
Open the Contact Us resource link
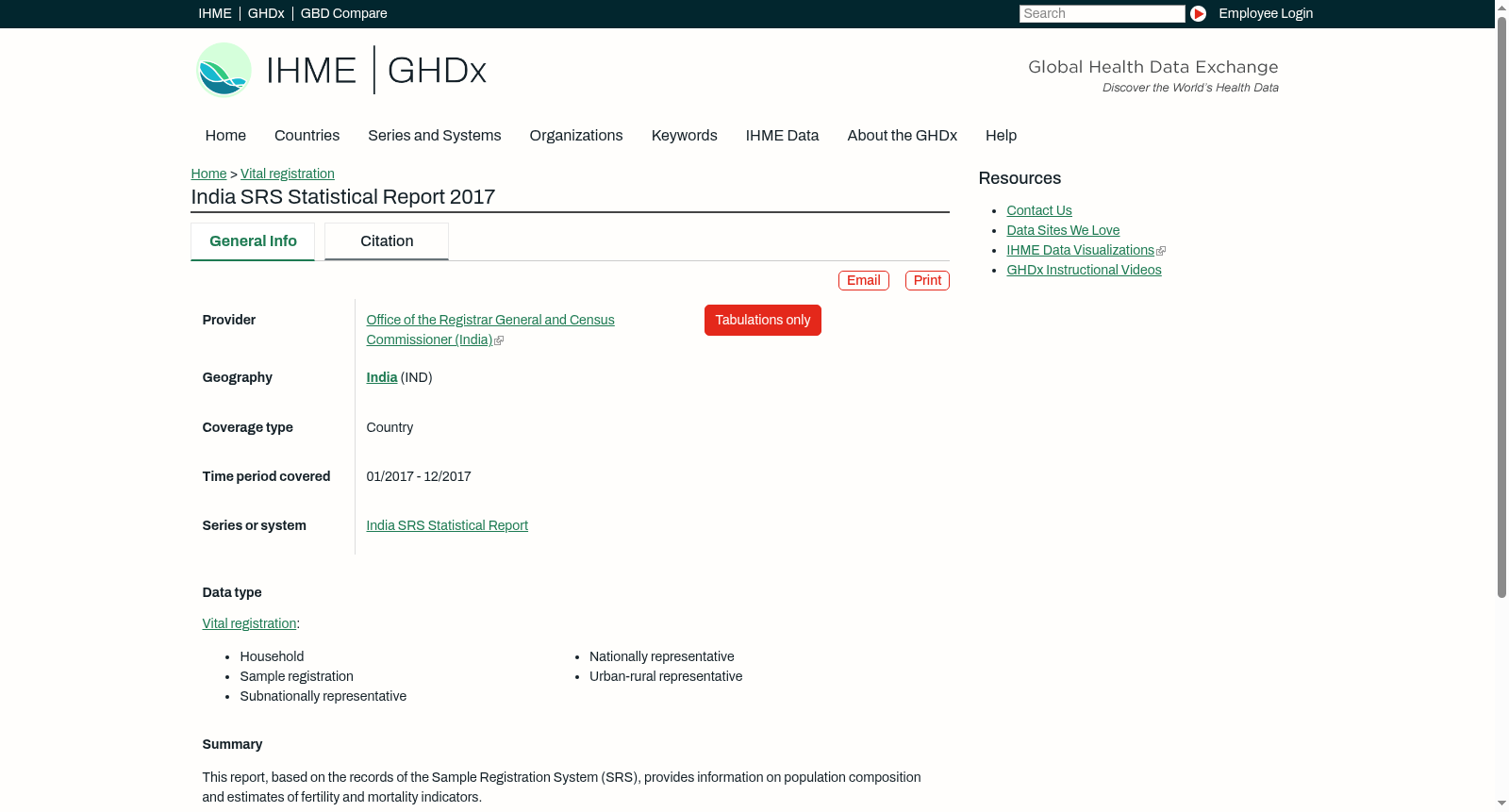tap(1039, 210)
